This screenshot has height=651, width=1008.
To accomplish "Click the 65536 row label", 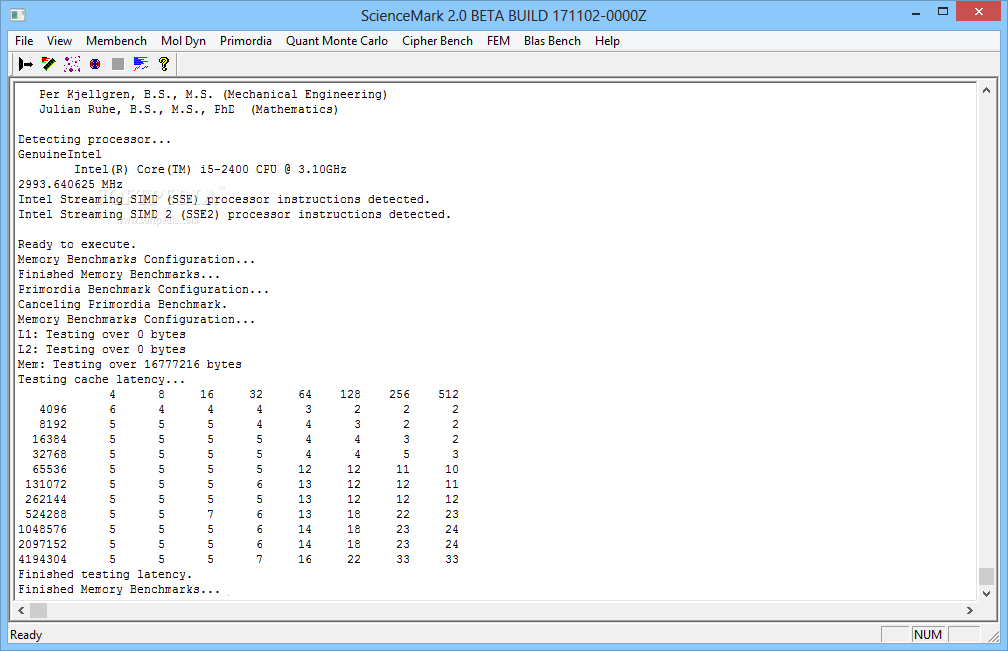I will point(50,469).
